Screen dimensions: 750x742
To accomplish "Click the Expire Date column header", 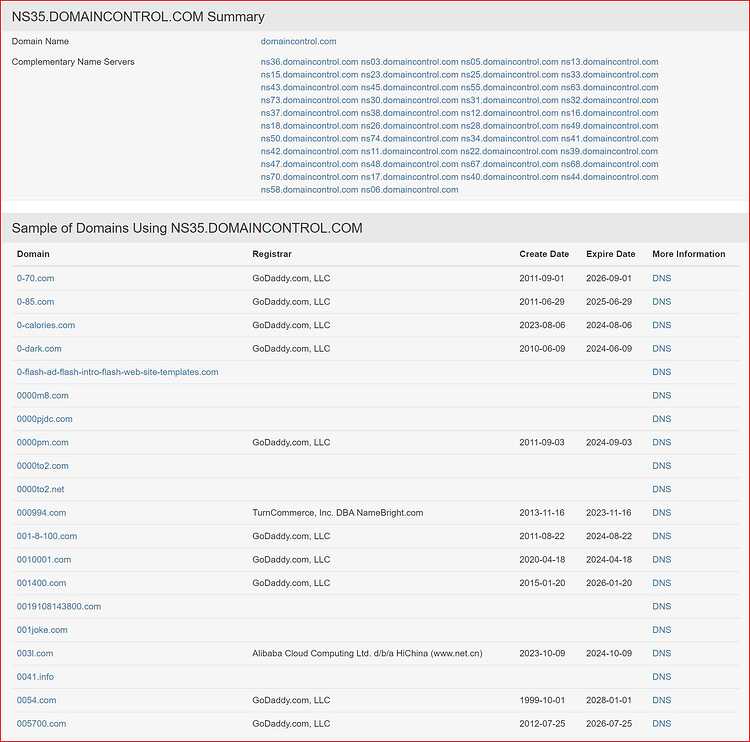I will [611, 254].
